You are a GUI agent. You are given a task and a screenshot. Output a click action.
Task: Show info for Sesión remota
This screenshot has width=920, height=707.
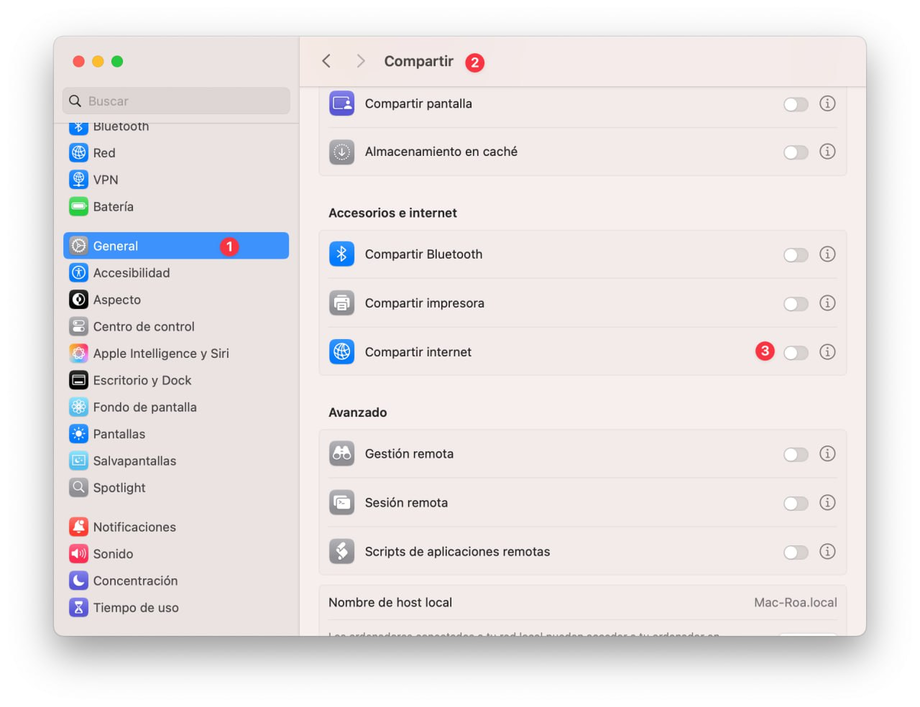[x=827, y=503]
